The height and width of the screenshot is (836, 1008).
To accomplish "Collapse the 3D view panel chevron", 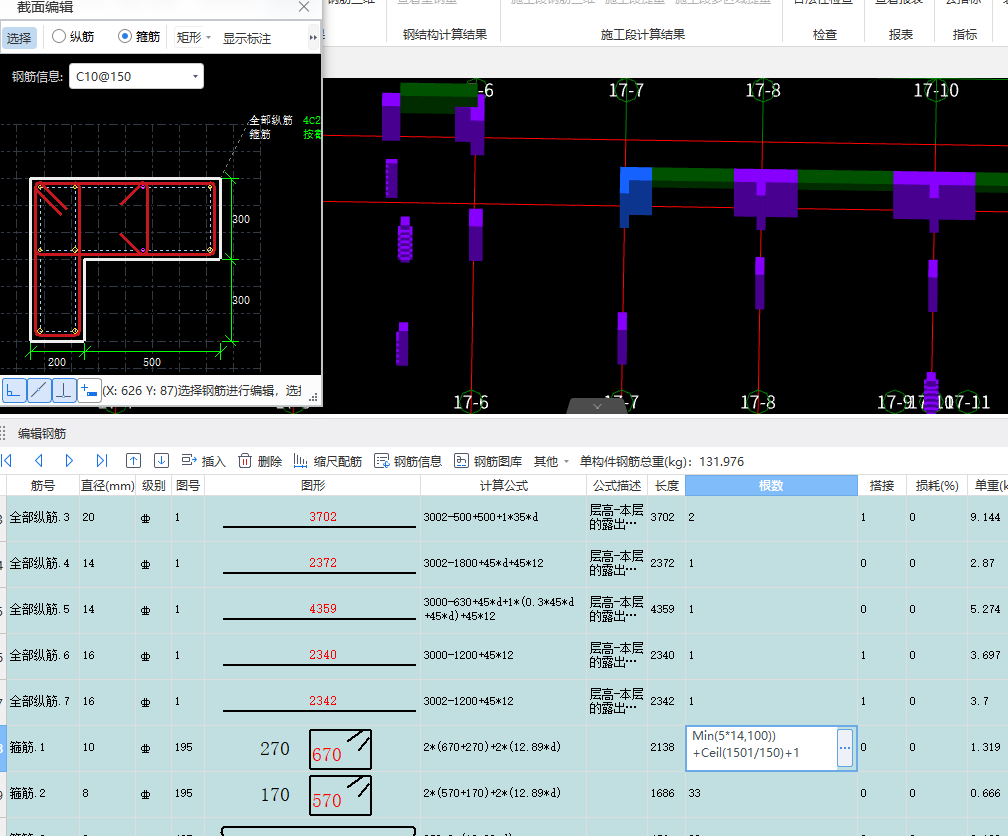I will [x=597, y=406].
